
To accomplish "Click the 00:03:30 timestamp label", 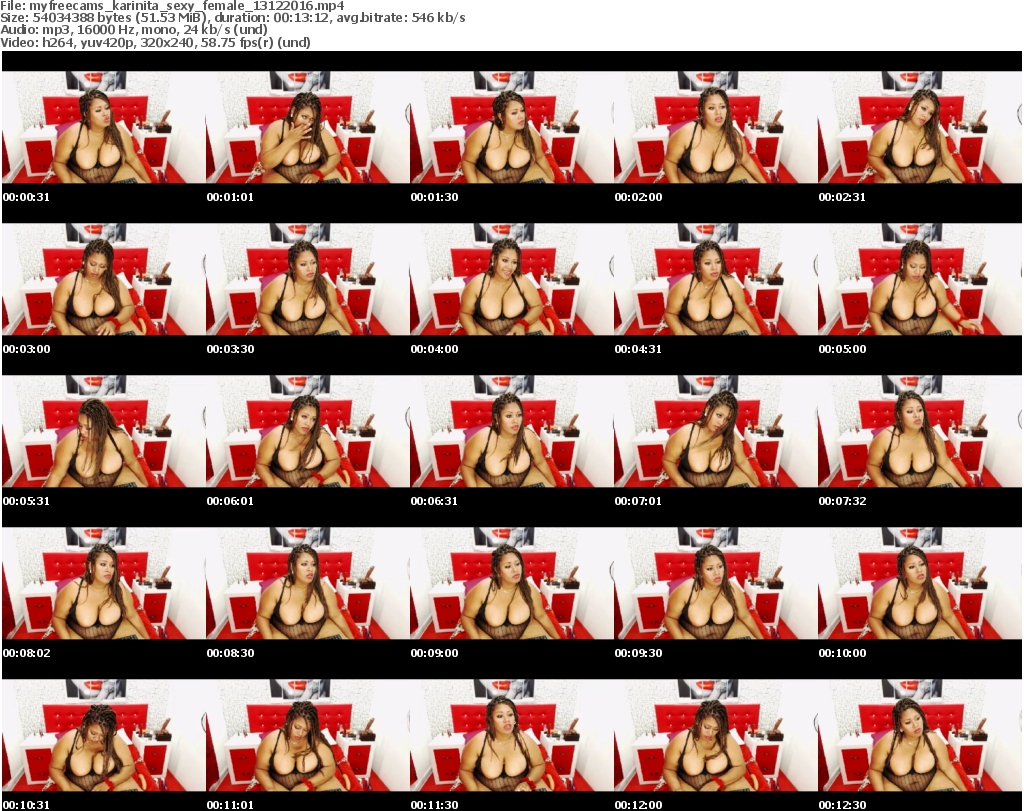I will 230,349.
